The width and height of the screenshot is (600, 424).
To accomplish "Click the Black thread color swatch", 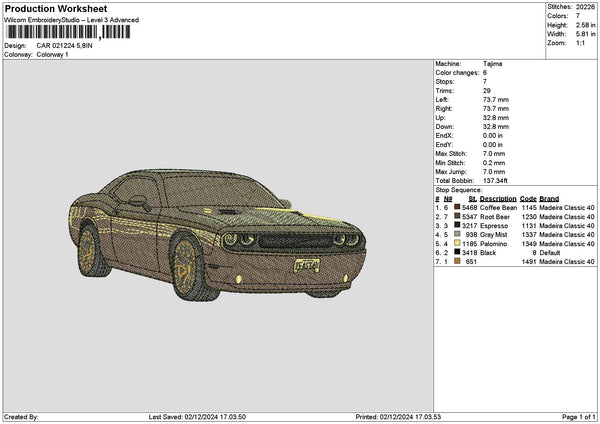I will pos(458,252).
